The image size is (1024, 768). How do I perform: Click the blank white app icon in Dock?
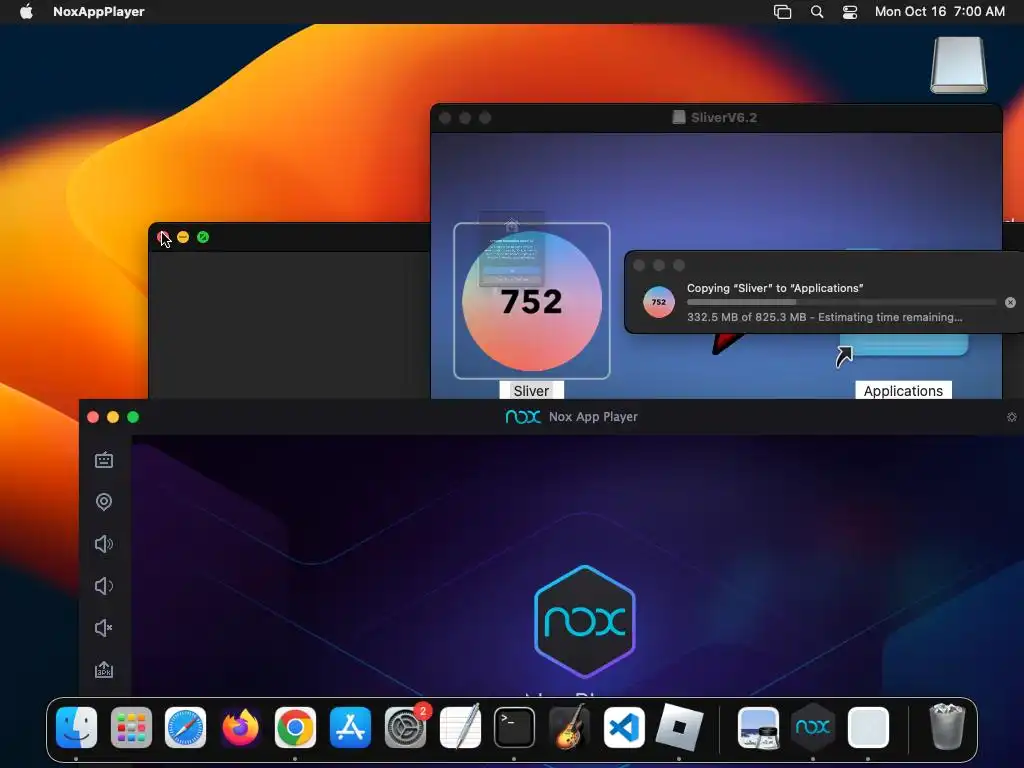(x=868, y=727)
